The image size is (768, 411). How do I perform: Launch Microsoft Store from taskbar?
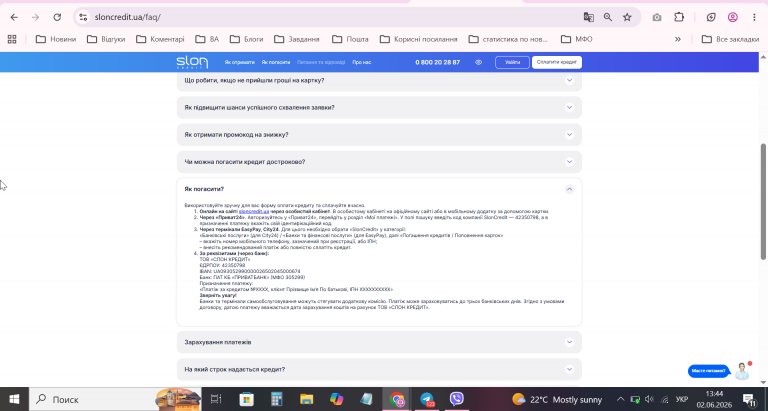[x=246, y=399]
